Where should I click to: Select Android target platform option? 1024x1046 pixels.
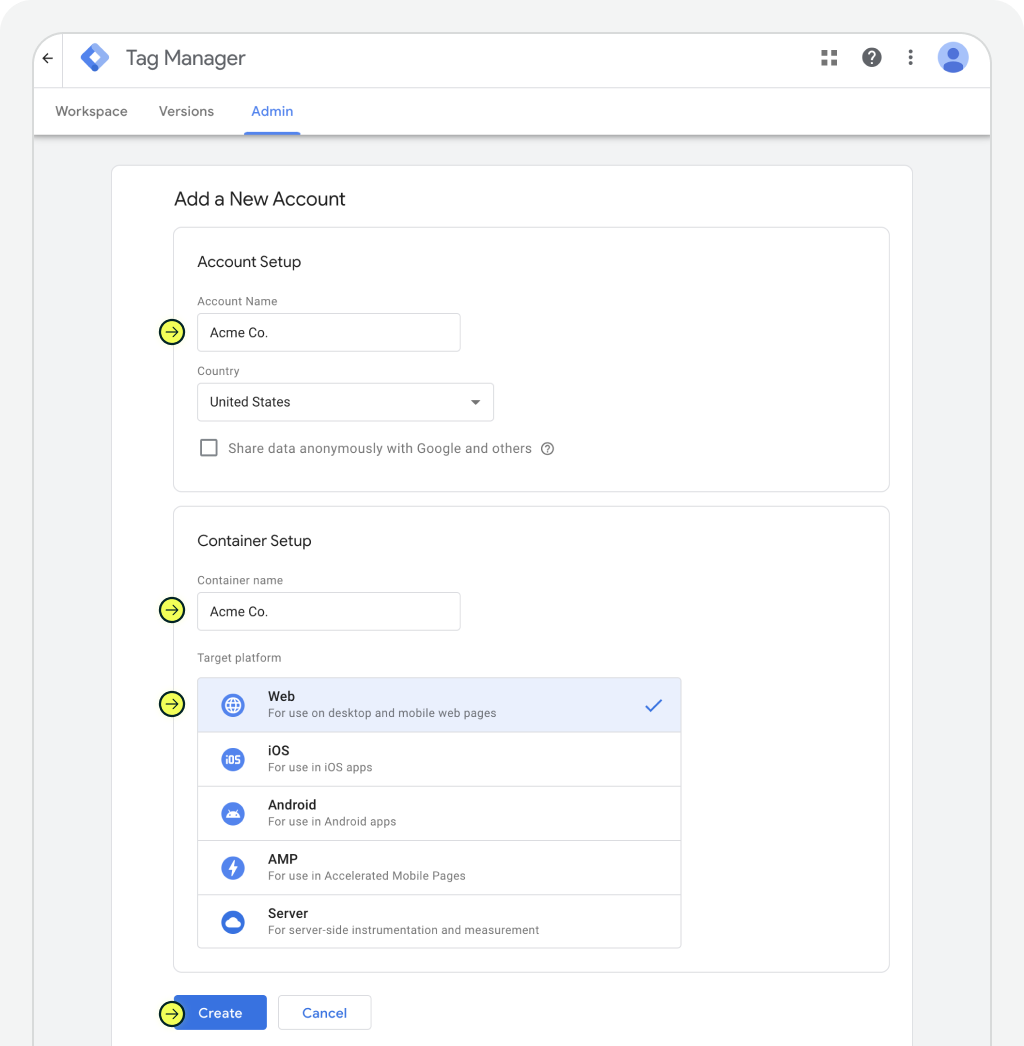click(439, 814)
